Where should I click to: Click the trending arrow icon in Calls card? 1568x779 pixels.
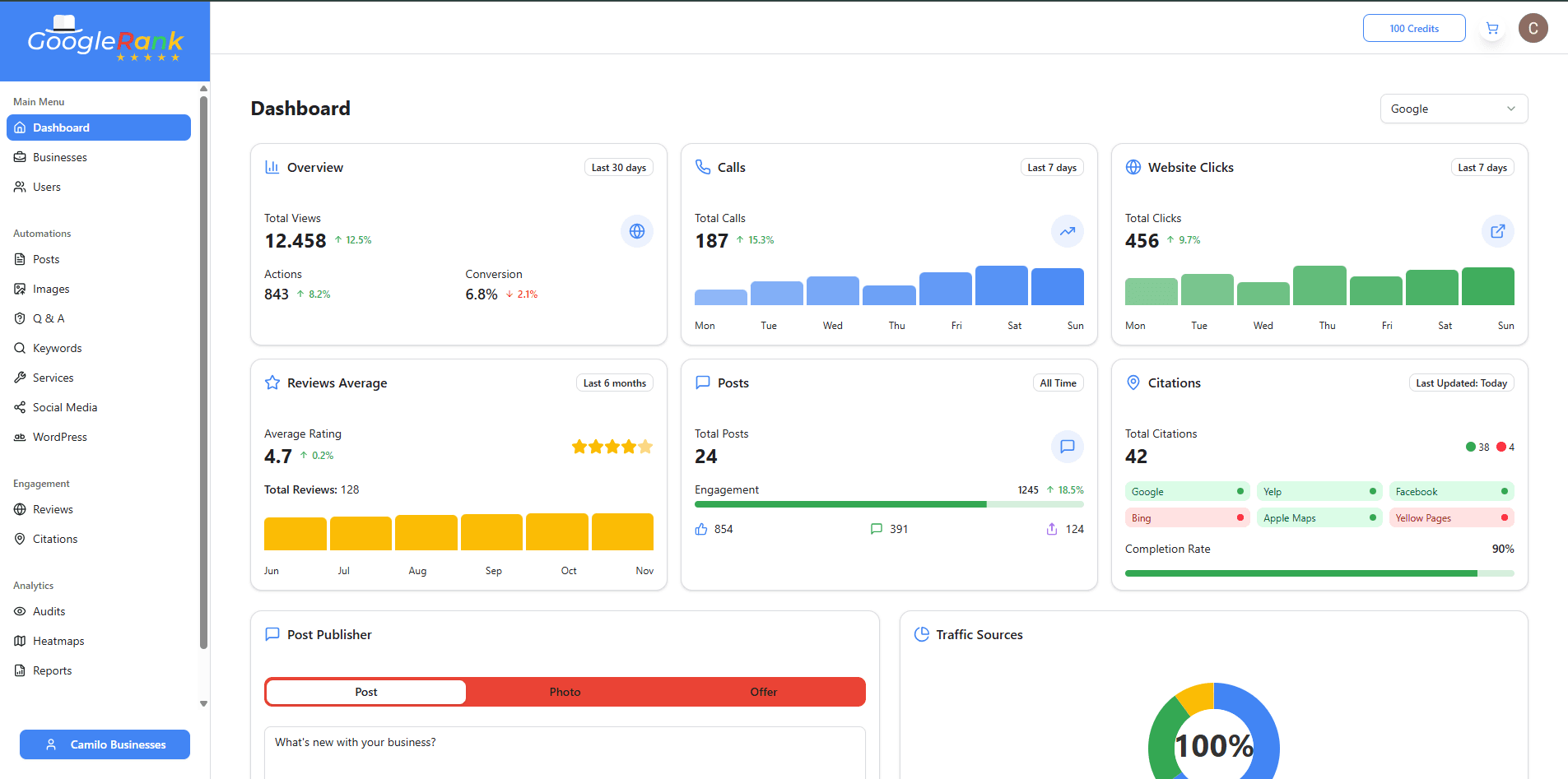tap(1068, 231)
